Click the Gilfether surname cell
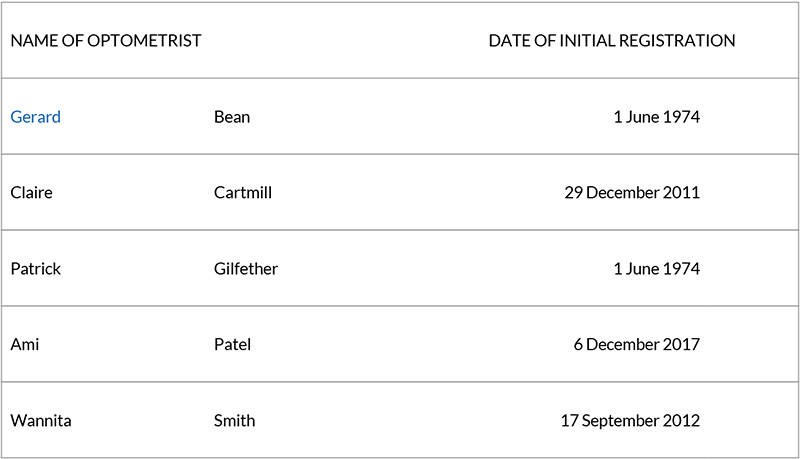800x459 pixels. [x=246, y=269]
